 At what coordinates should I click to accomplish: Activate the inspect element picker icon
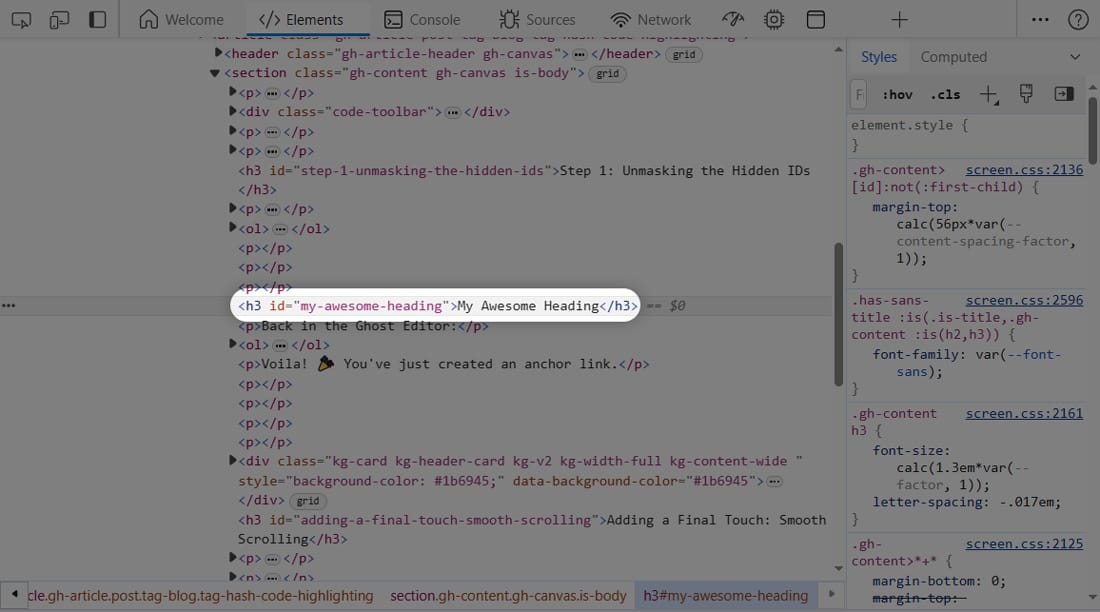[21, 20]
